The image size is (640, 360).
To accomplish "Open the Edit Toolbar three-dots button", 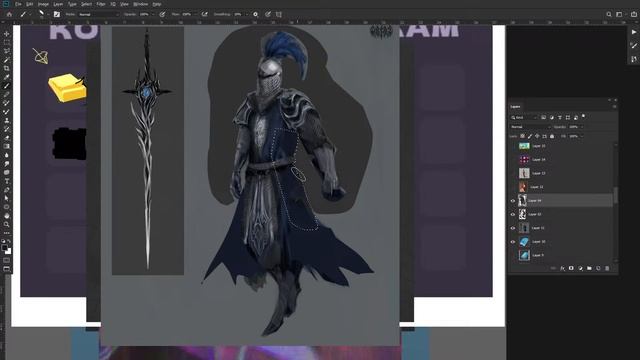I will (7, 233).
